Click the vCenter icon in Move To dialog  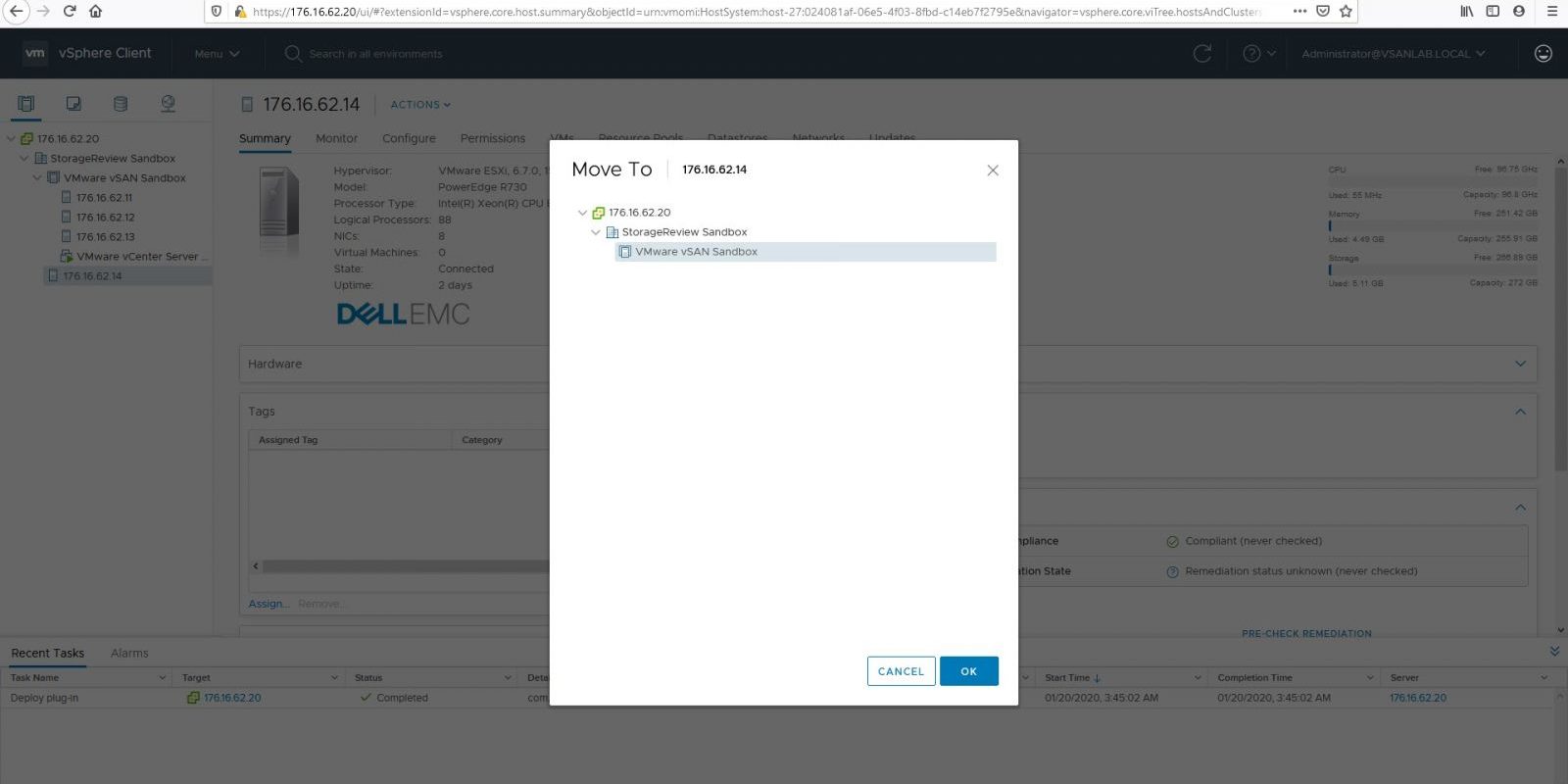point(599,213)
